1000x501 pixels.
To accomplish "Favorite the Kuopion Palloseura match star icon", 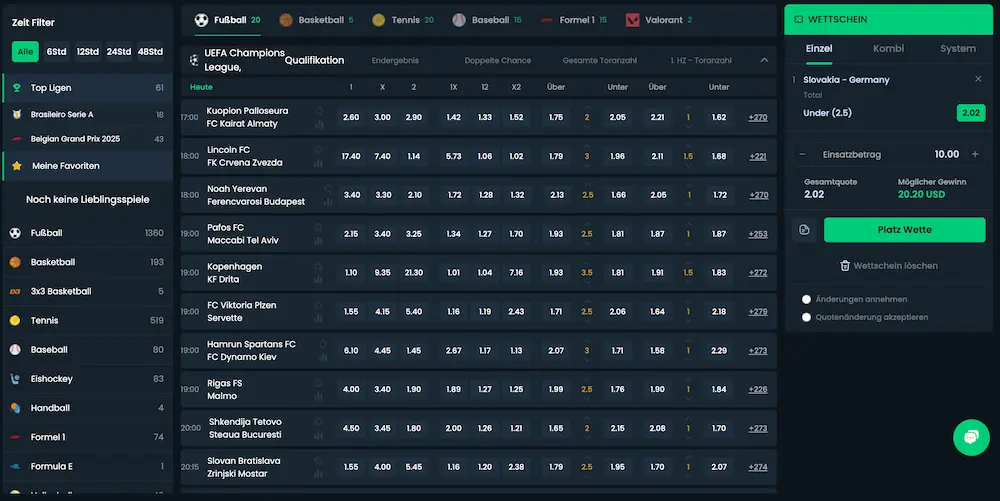I will click(320, 111).
